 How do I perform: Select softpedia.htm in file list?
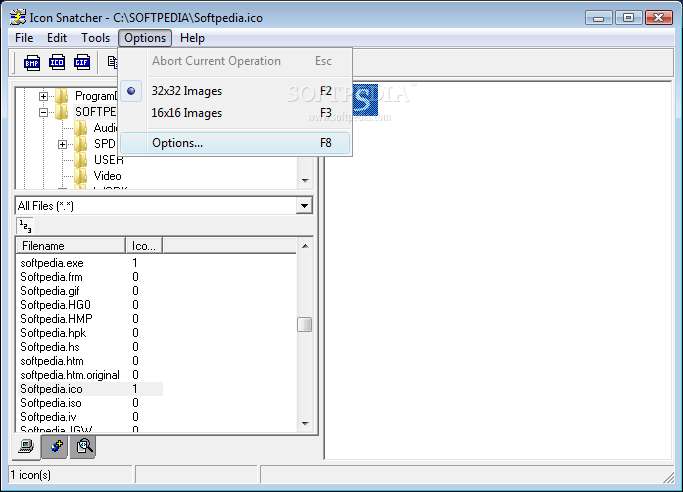point(52,361)
